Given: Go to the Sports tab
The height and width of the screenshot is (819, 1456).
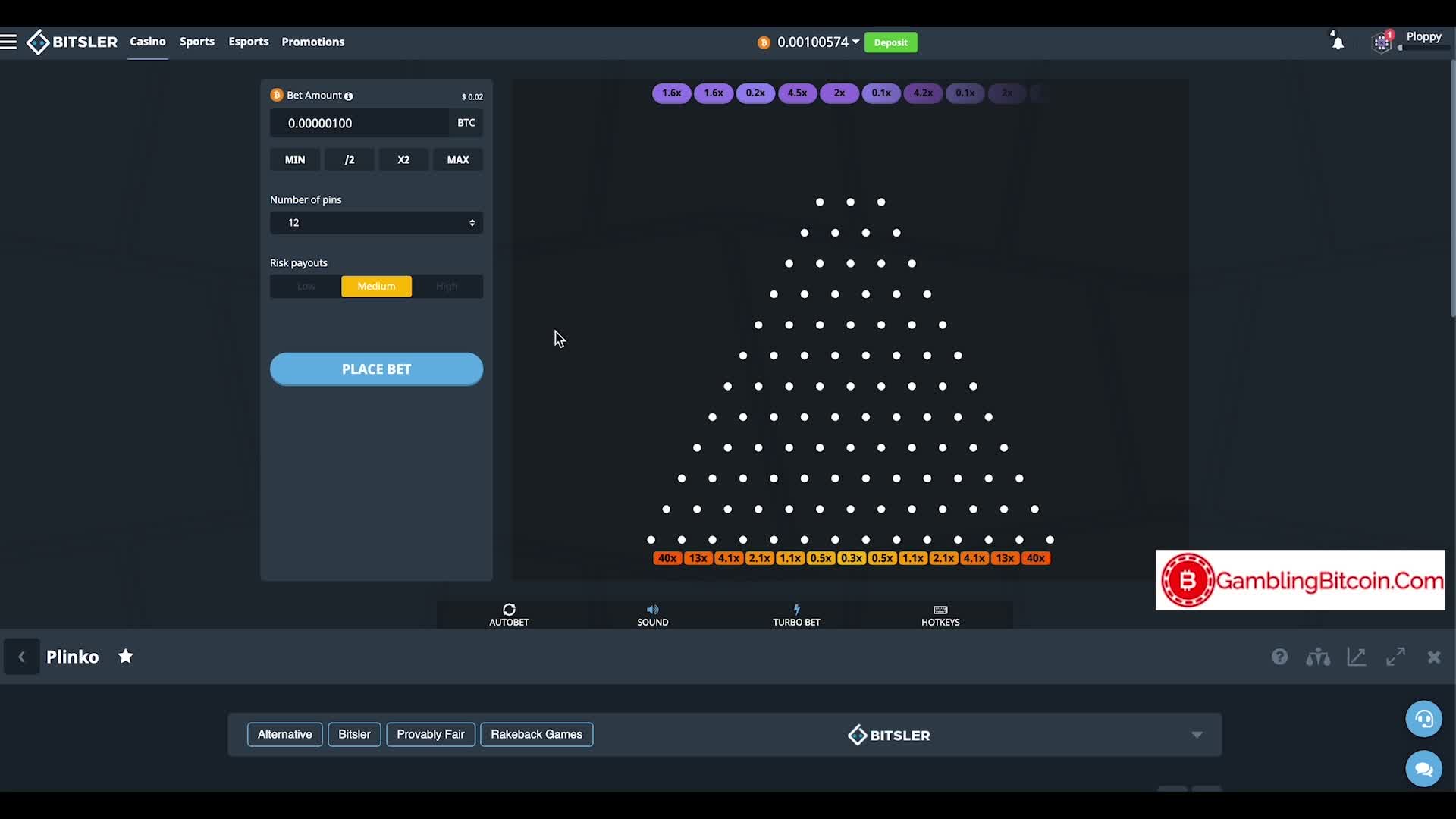Looking at the screenshot, I should [x=197, y=42].
